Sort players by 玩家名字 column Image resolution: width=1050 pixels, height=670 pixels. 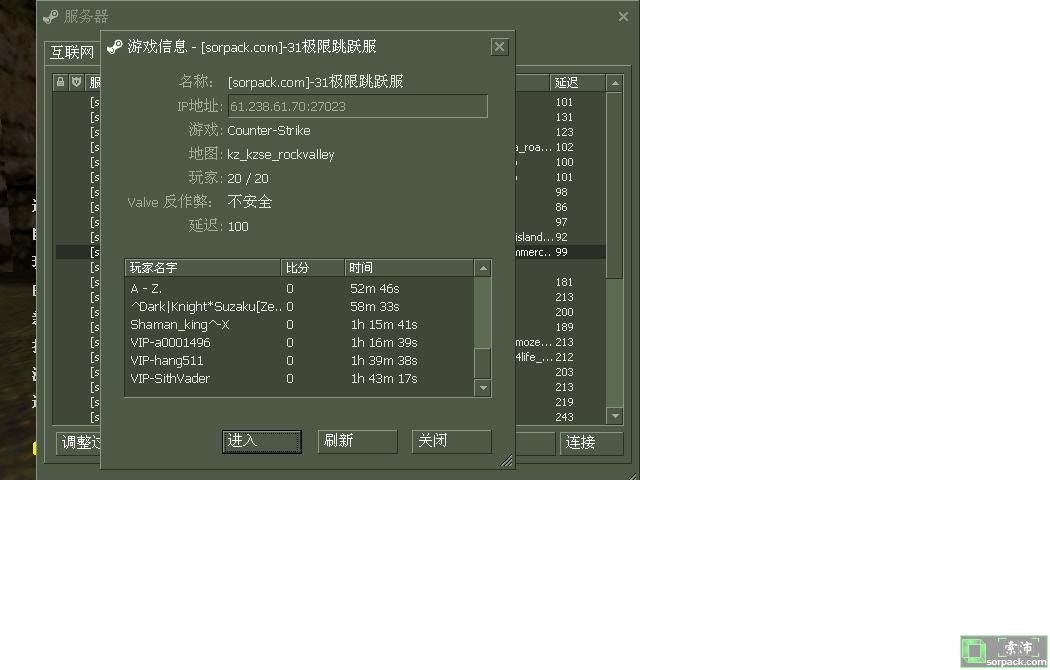coord(203,268)
